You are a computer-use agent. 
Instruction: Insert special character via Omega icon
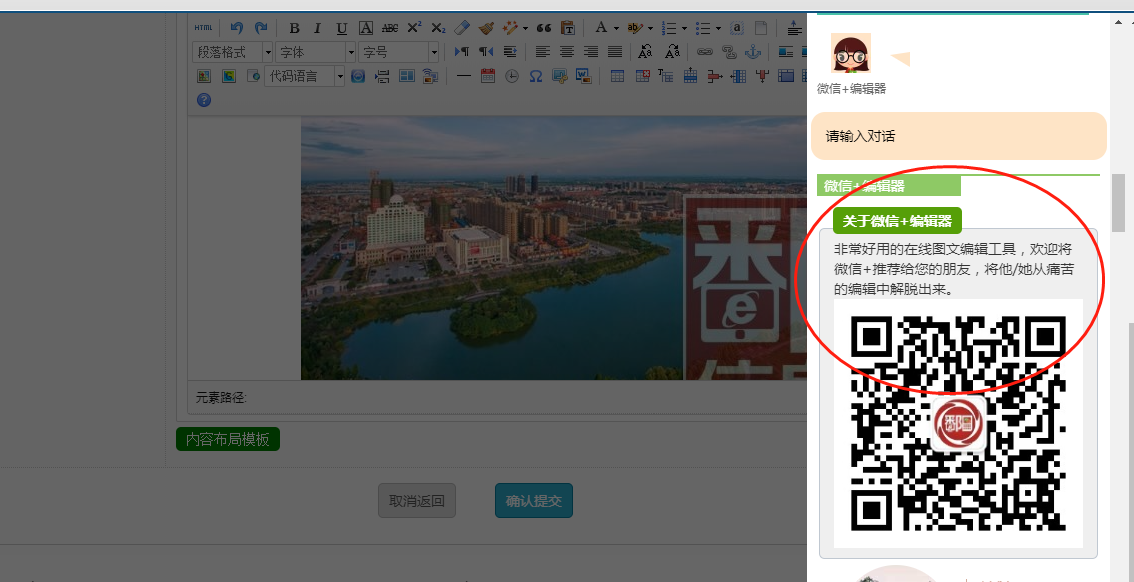[536, 76]
